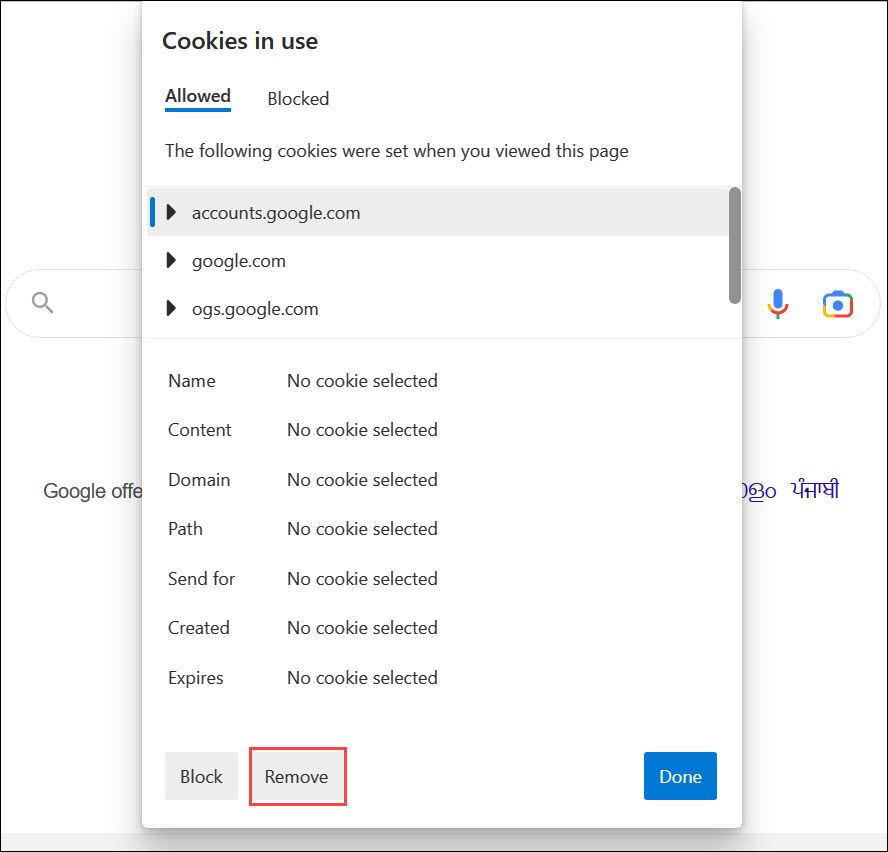888x852 pixels.
Task: Open Google Lens camera search
Action: pyautogui.click(x=838, y=303)
